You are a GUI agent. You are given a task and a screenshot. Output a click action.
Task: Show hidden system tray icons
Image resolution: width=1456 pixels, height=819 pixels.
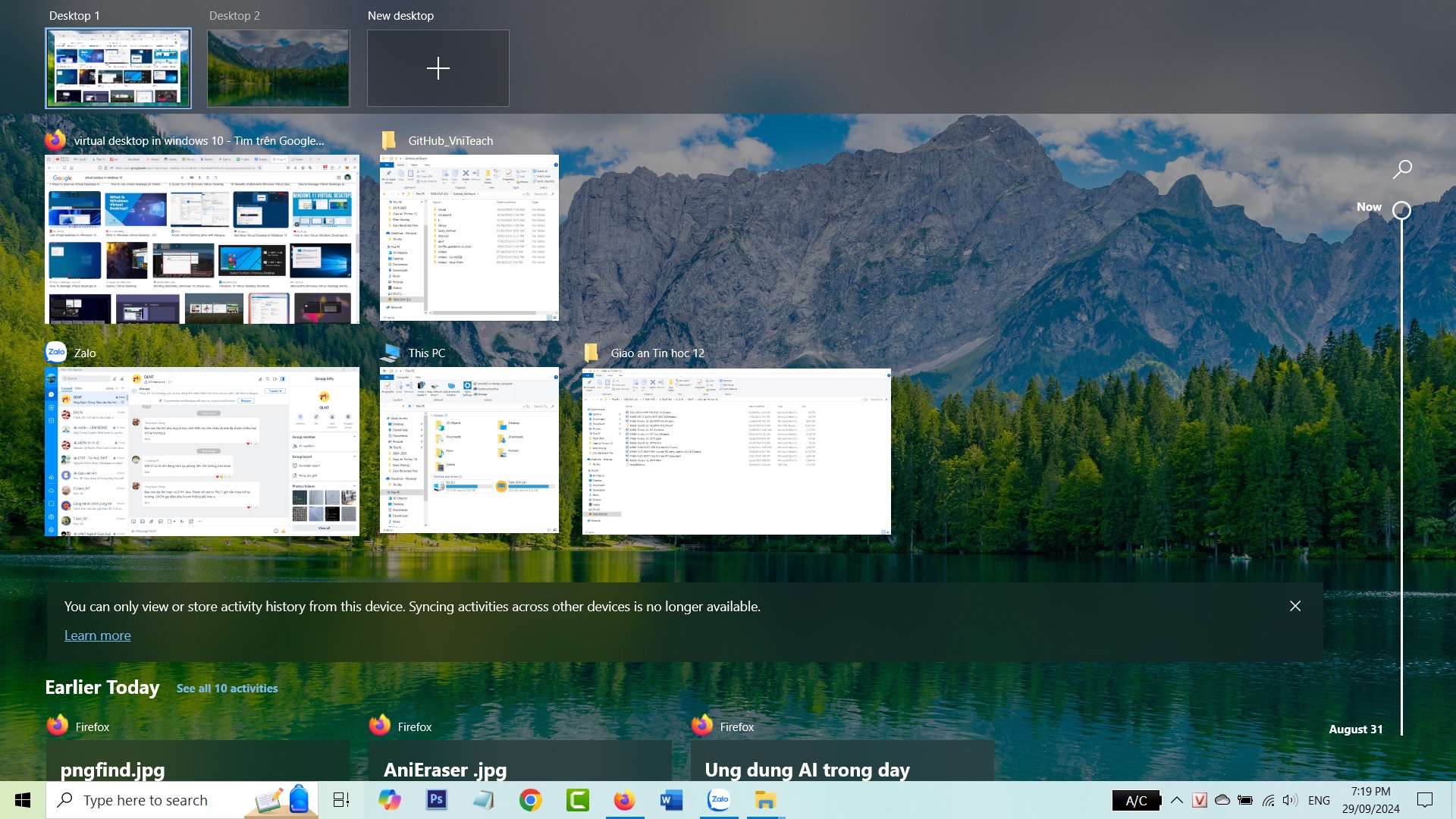tap(1177, 800)
